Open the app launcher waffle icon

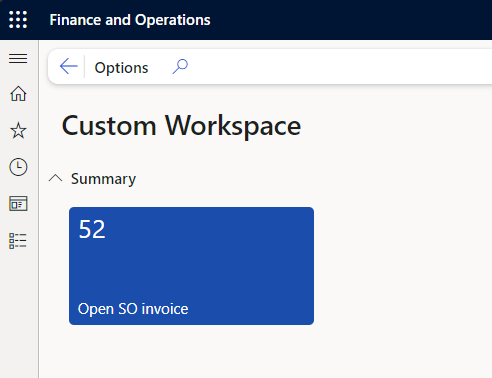(x=18, y=19)
